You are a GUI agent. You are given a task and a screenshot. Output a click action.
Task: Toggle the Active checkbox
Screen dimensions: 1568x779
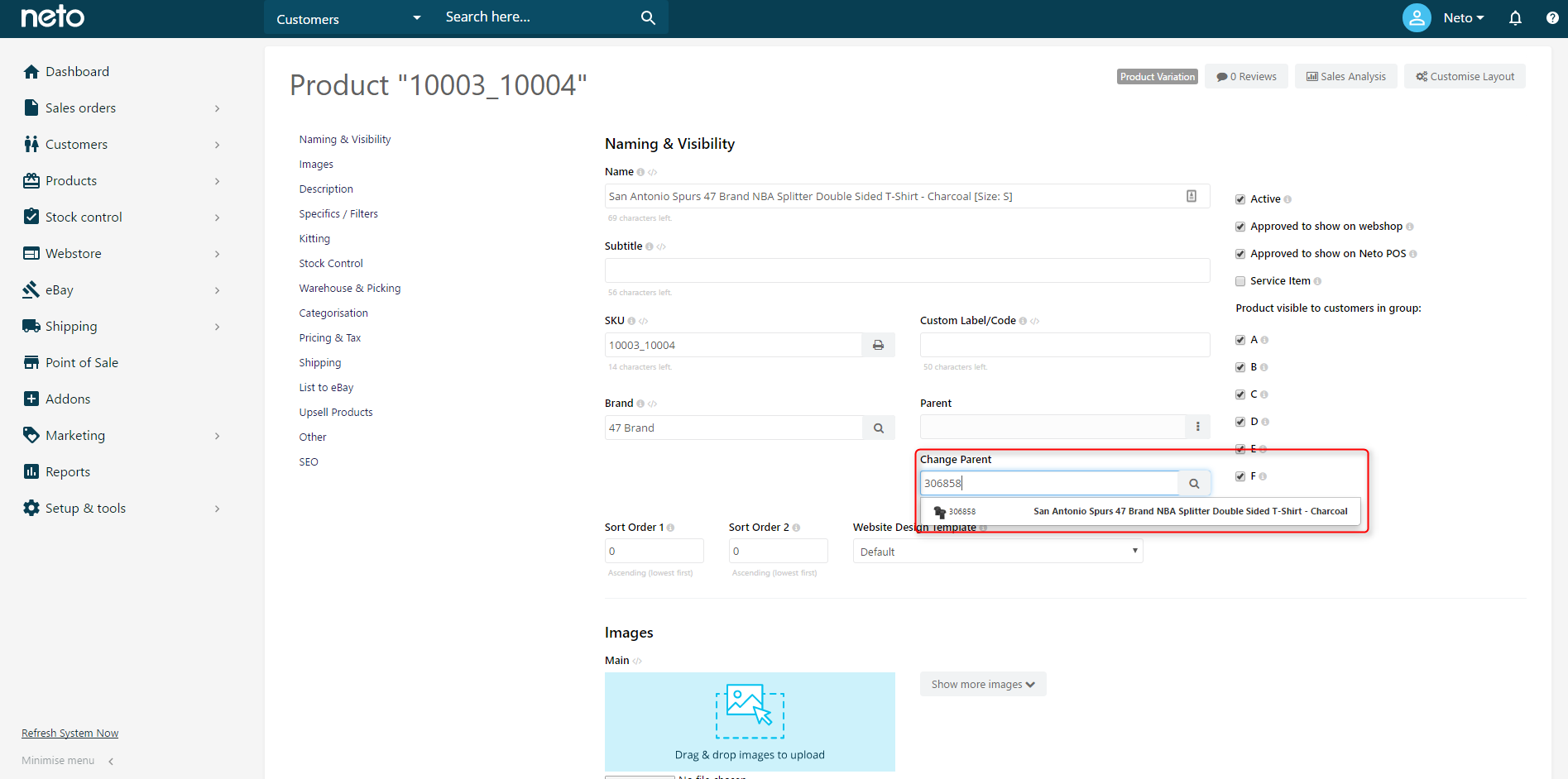(1240, 199)
